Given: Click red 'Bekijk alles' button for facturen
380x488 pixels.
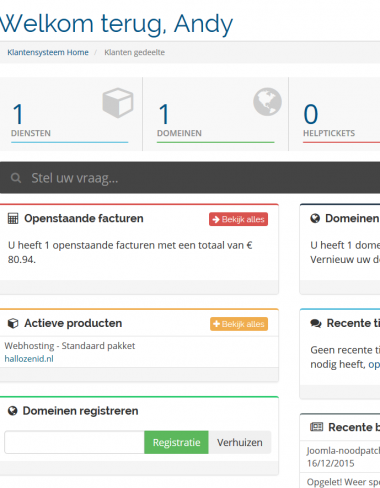Looking at the screenshot, I should coord(238,219).
